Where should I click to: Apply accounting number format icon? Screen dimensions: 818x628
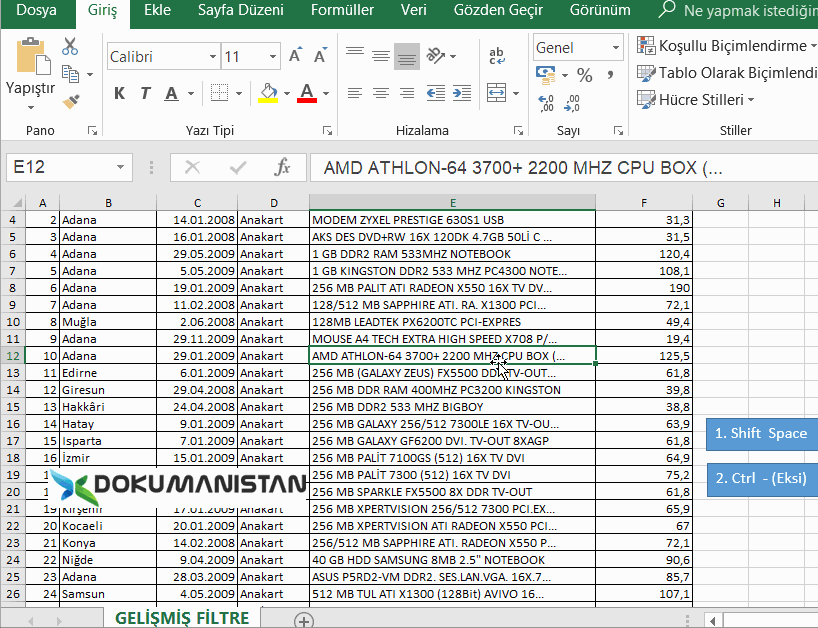click(x=546, y=75)
